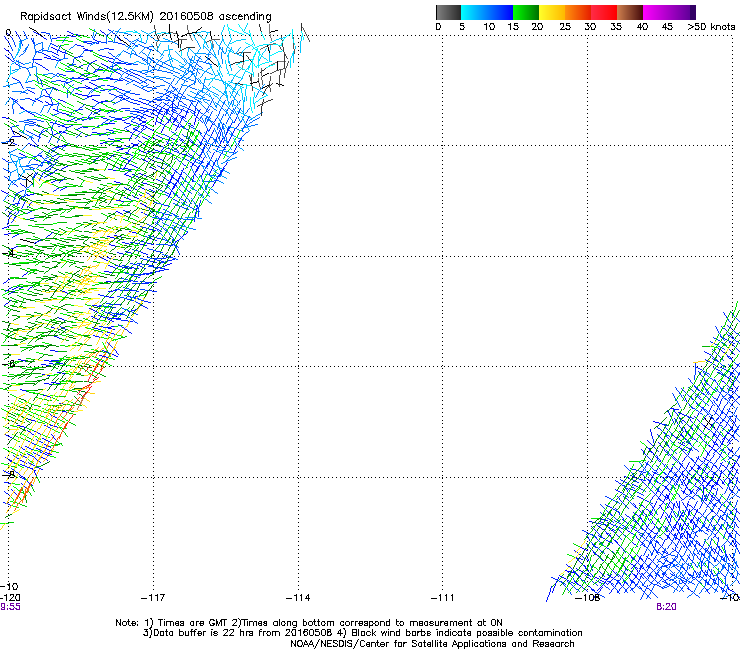
Task: Click the green 15-20 knots legend swatch
Action: click(x=526, y=12)
